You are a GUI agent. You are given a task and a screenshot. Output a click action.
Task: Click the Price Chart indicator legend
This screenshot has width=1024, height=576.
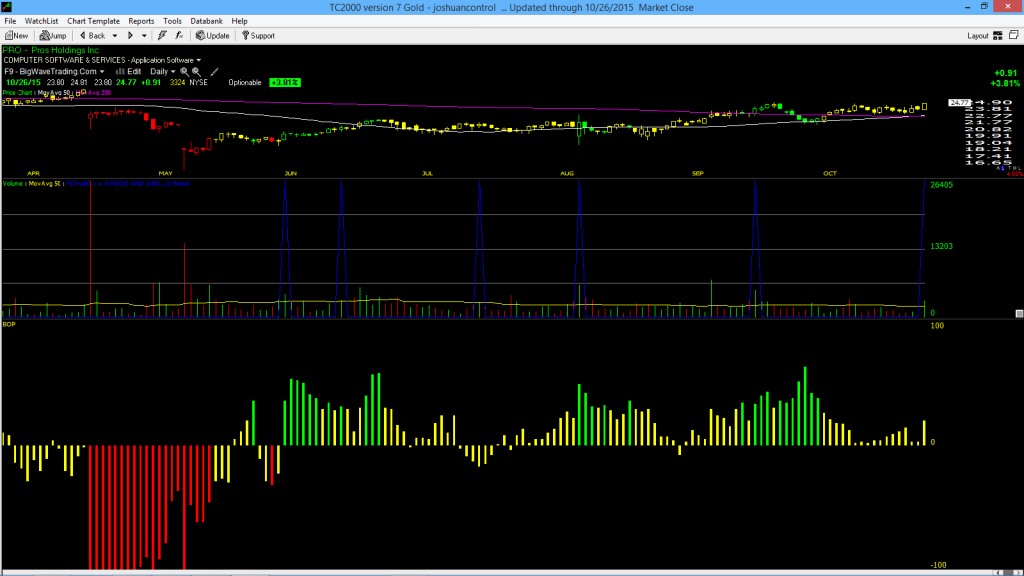pos(18,93)
